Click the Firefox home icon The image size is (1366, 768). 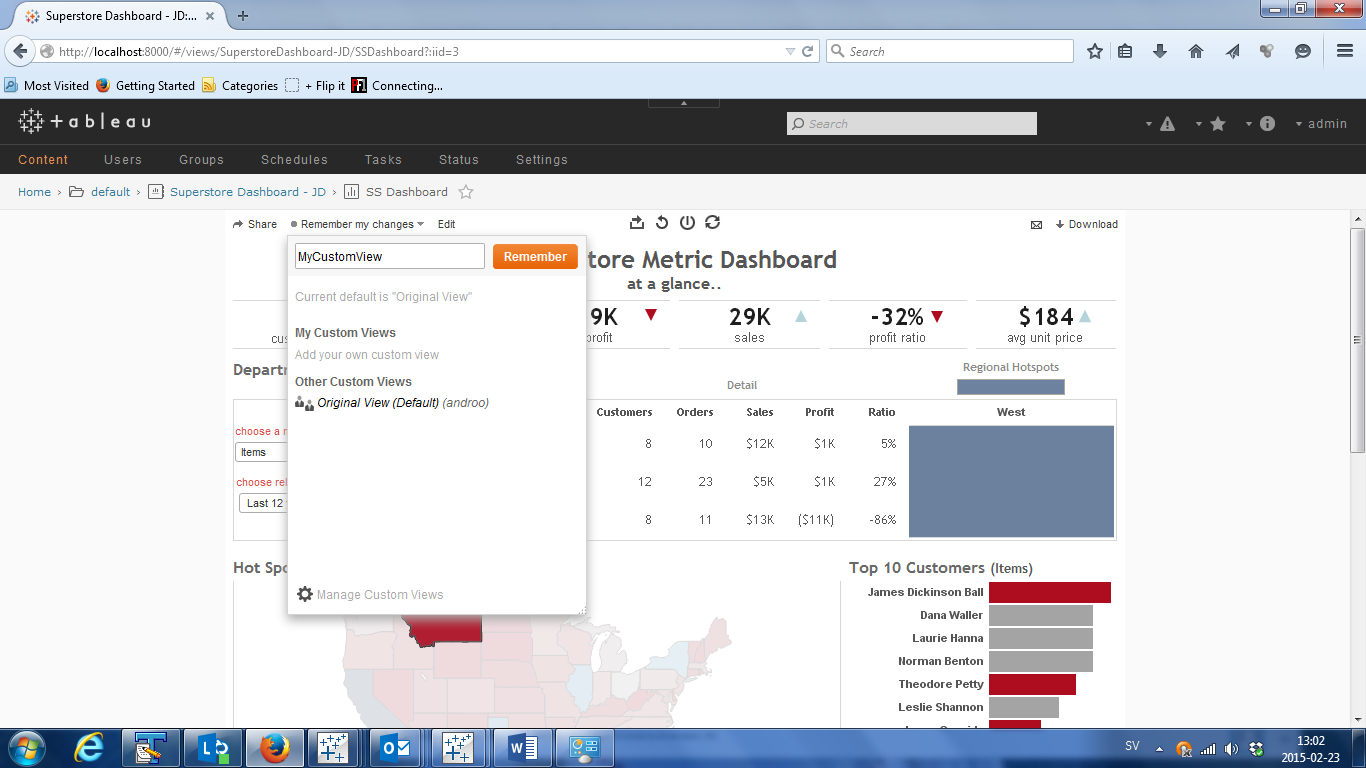pyautogui.click(x=1196, y=51)
